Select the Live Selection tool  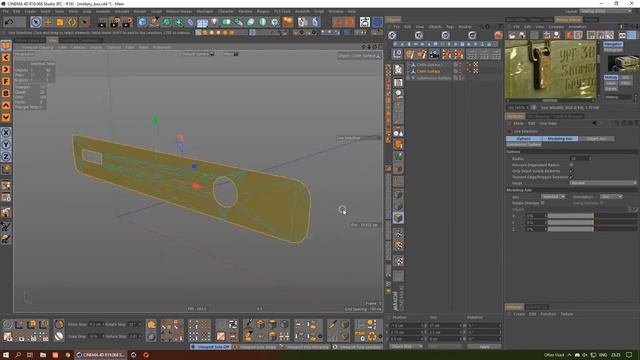coord(36,22)
